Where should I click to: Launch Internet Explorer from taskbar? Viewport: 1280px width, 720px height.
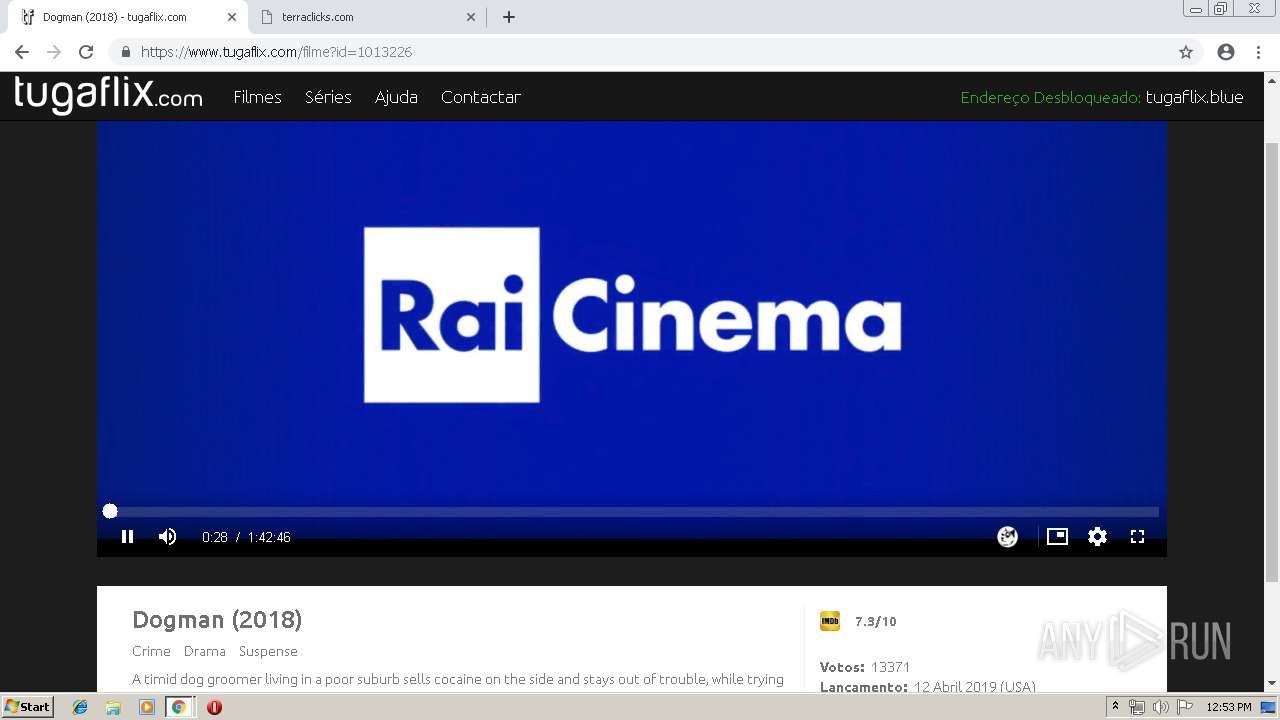tap(80, 707)
